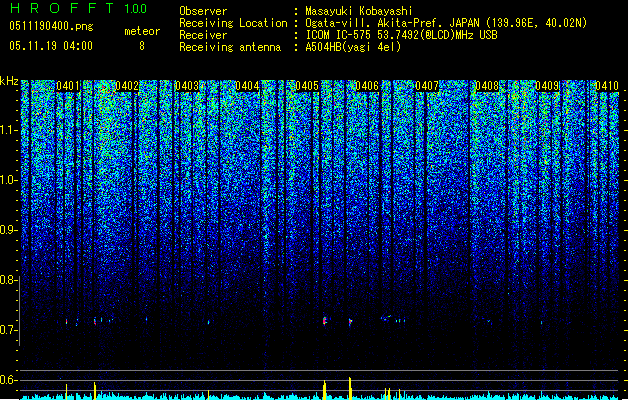Image resolution: width=629 pixels, height=400 pixels.
Task: Select the file name 0511190400.png
Action: pyautogui.click(x=51, y=26)
